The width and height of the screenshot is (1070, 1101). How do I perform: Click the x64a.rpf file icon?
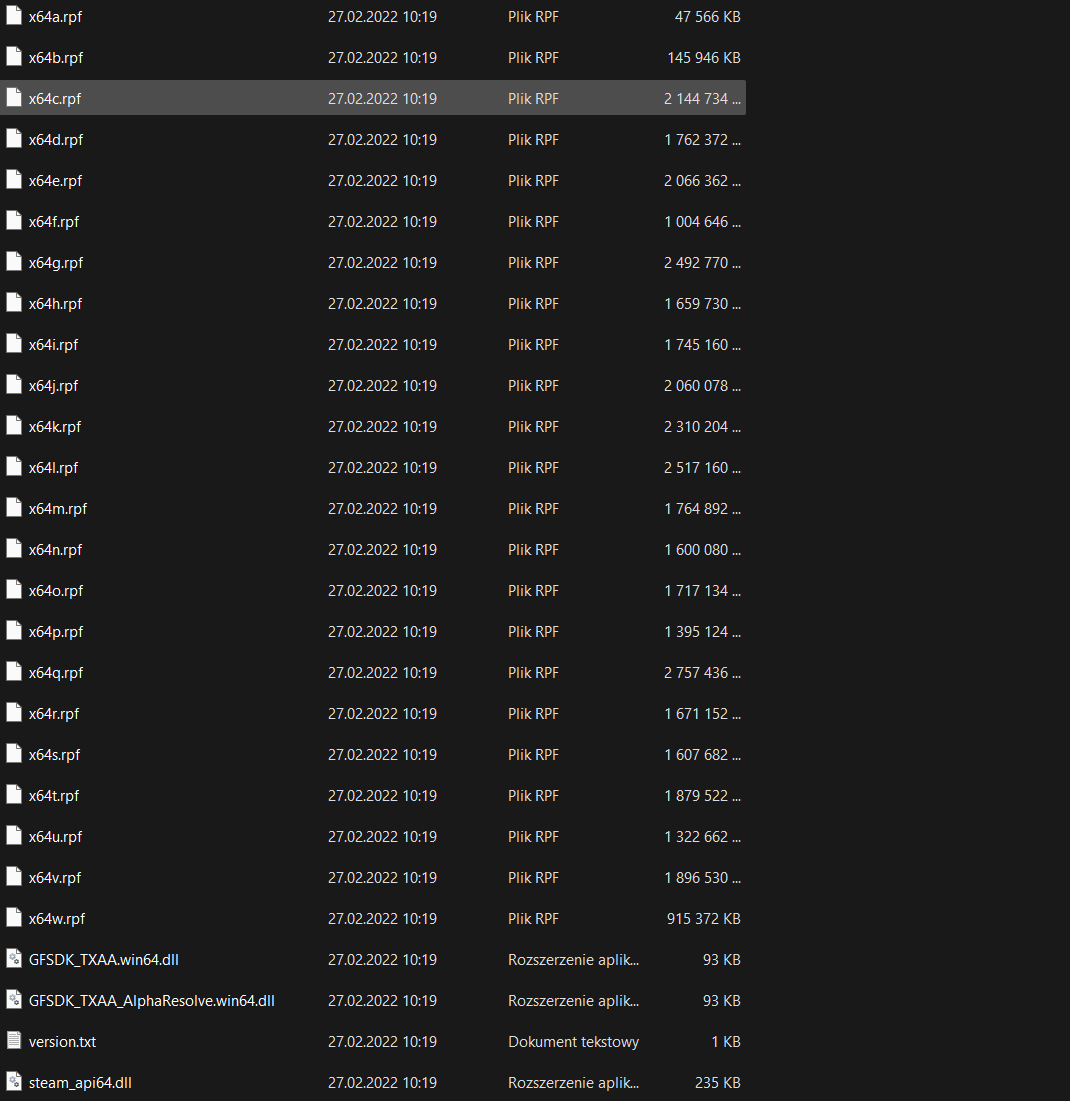pyautogui.click(x=14, y=17)
